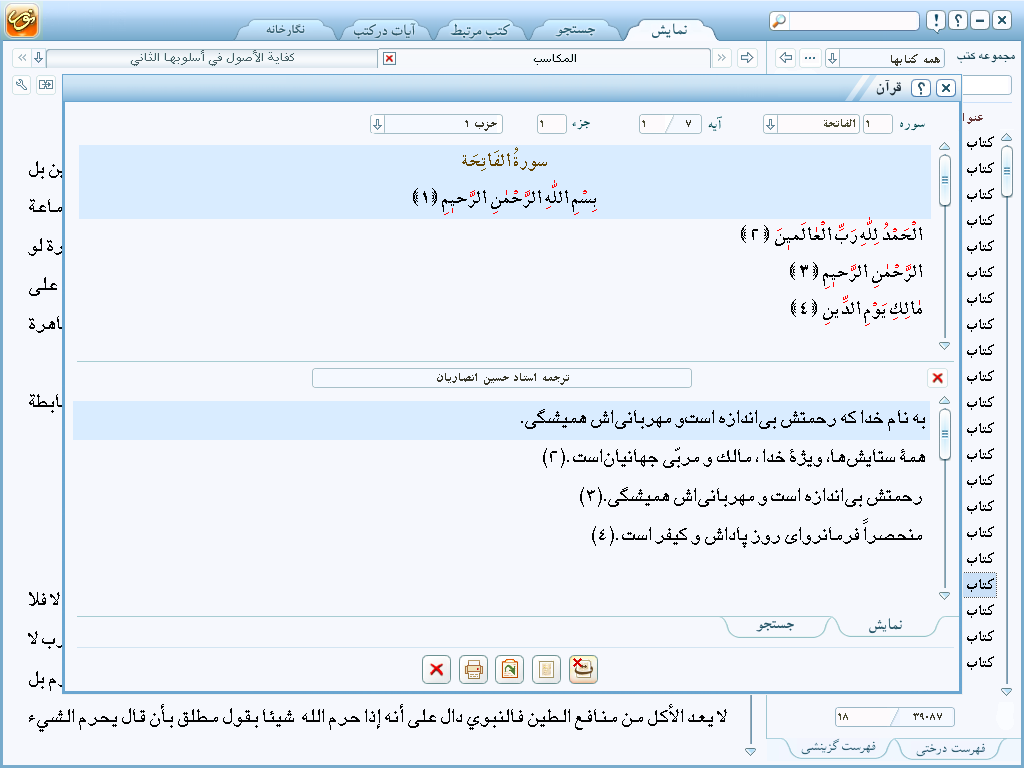Select translation line منحصراً فرمانروای روز پاداش (۴)

click(758, 536)
